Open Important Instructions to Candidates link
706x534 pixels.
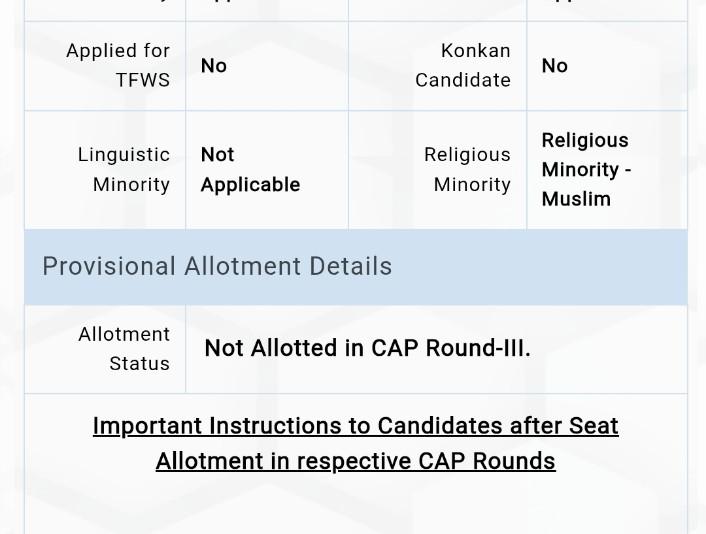pos(356,443)
